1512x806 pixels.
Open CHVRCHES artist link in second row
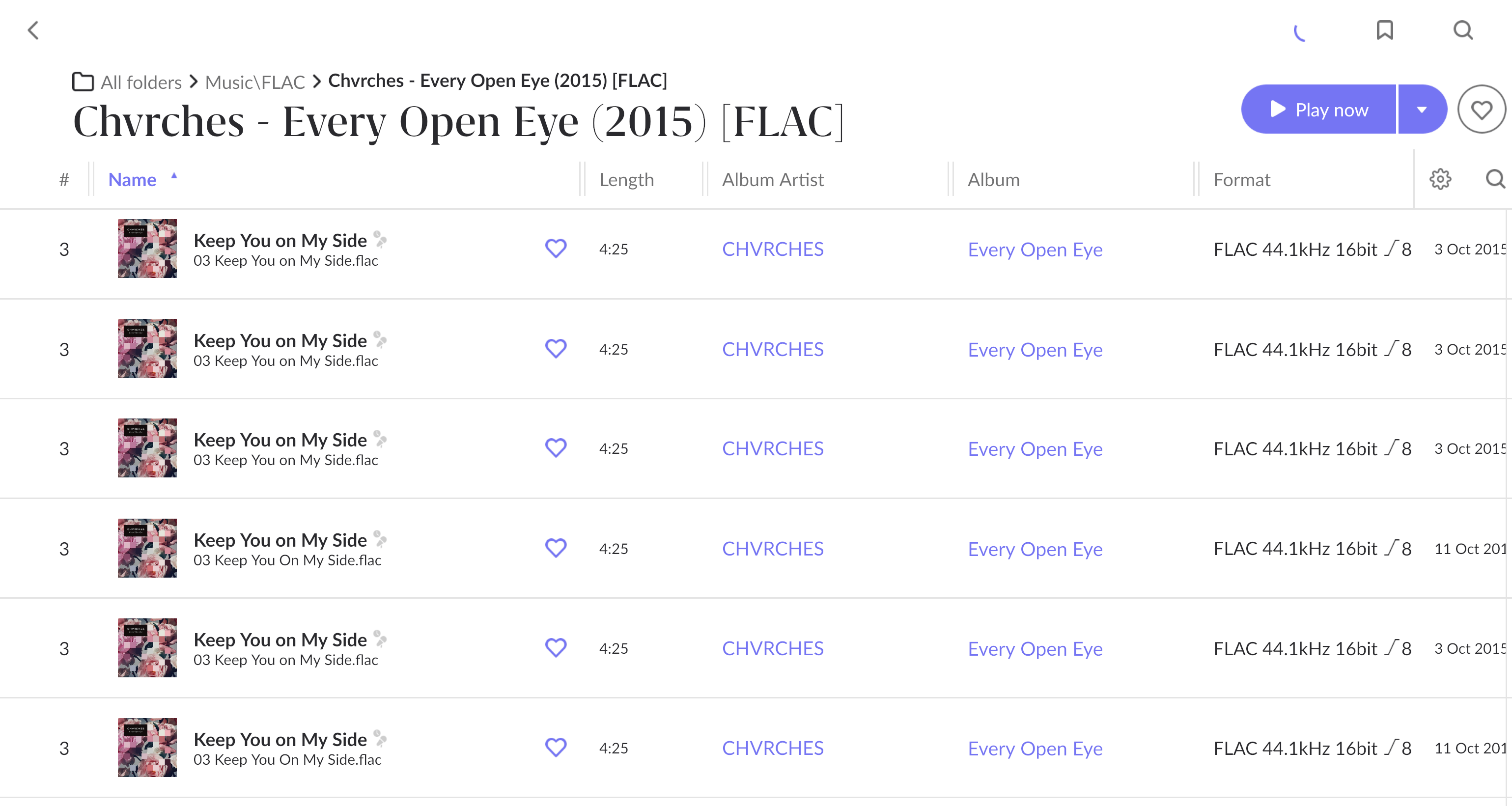point(772,349)
